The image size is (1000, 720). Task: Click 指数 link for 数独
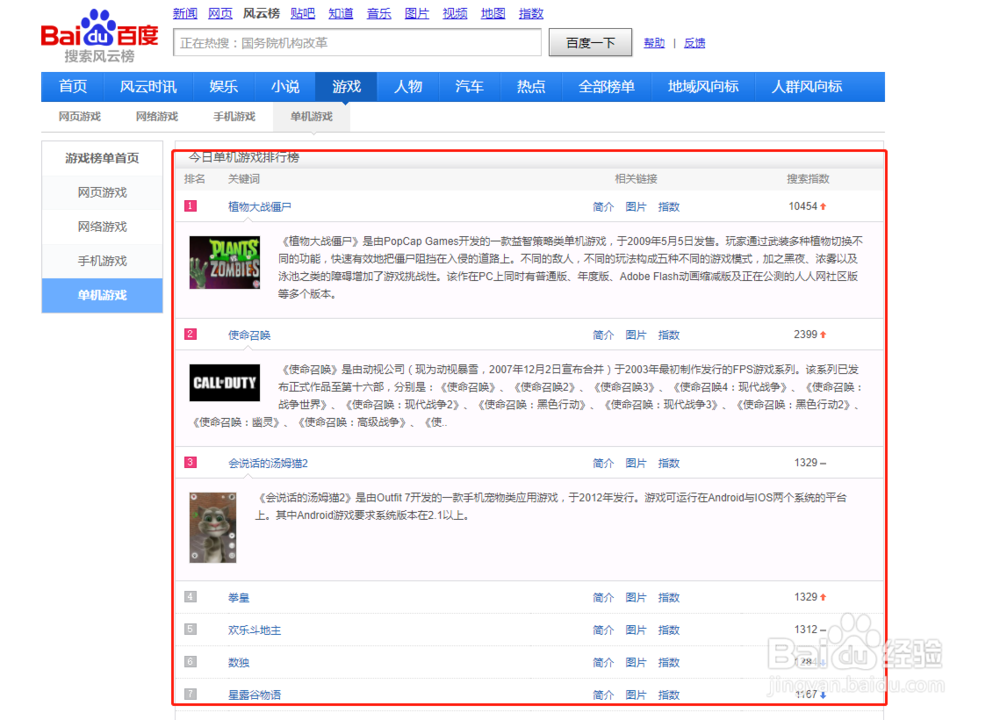point(668,662)
